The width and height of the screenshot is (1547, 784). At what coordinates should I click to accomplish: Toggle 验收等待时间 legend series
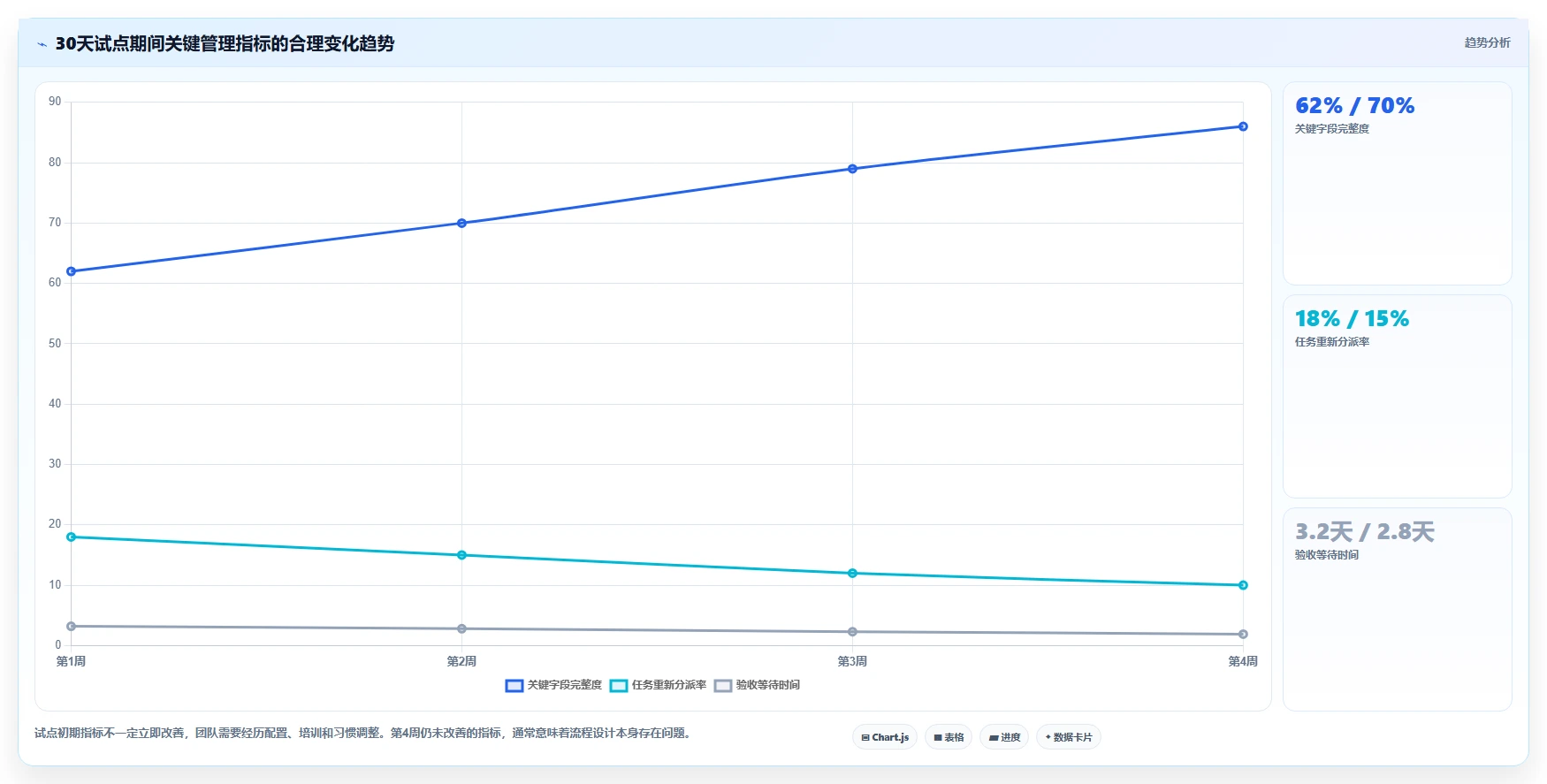[x=757, y=685]
